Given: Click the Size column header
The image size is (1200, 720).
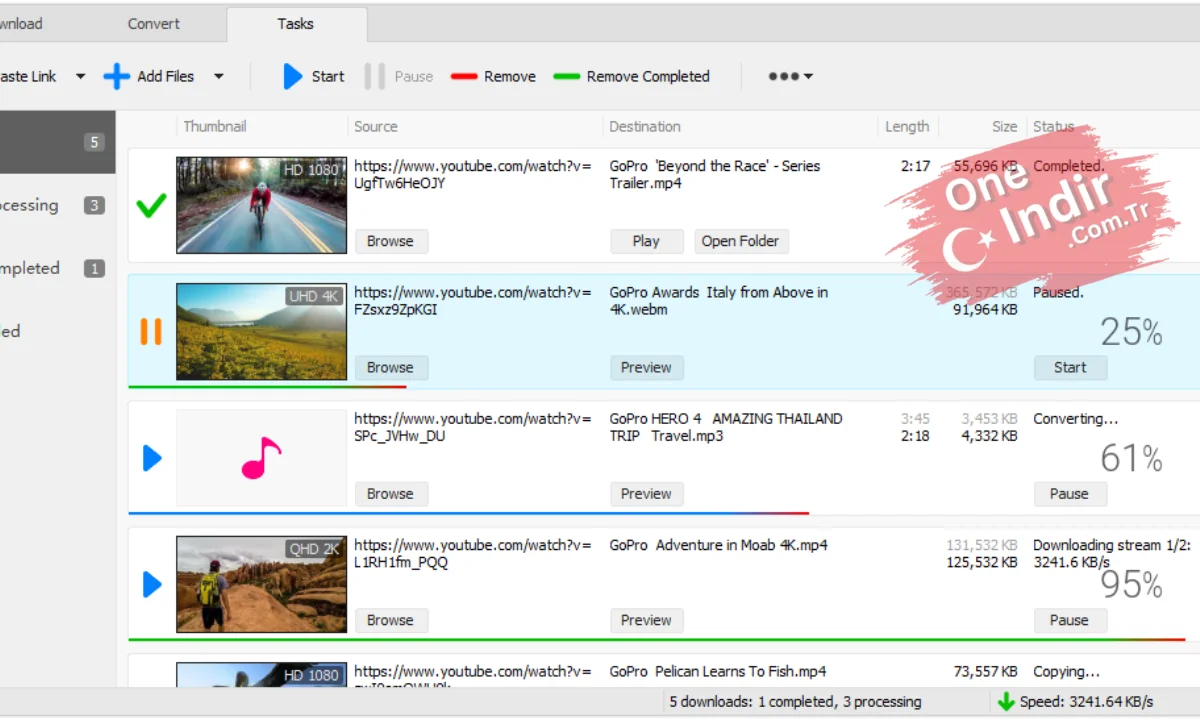Looking at the screenshot, I should coord(1004,126).
